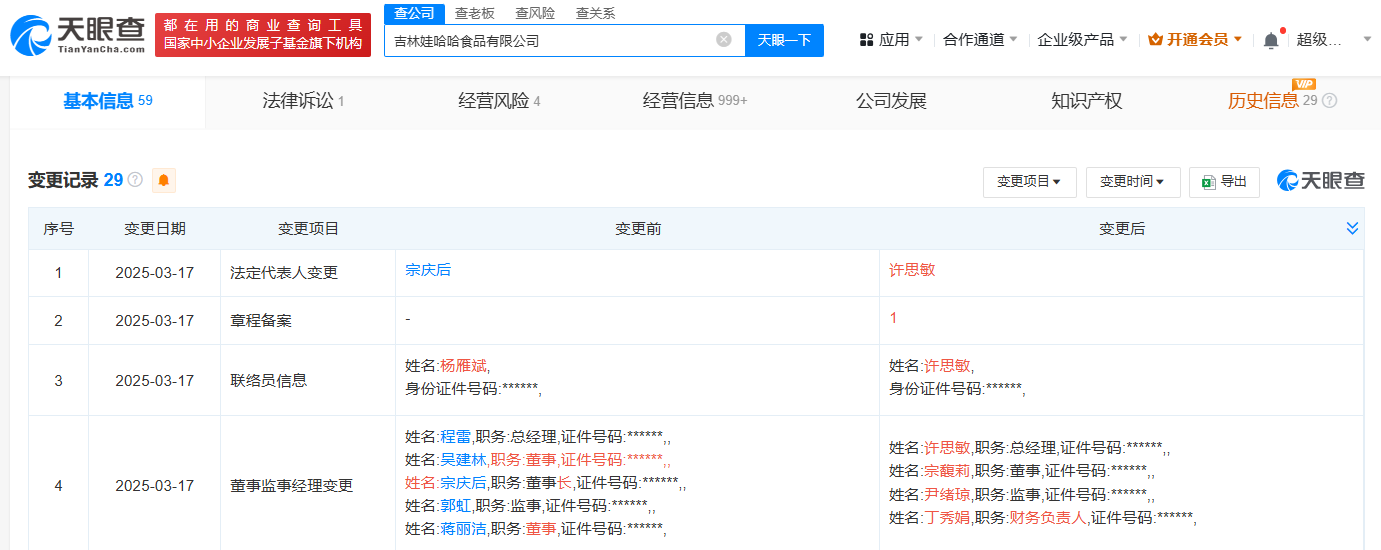Click the 变更前 column header
The height and width of the screenshot is (550, 1381).
click(x=638, y=229)
